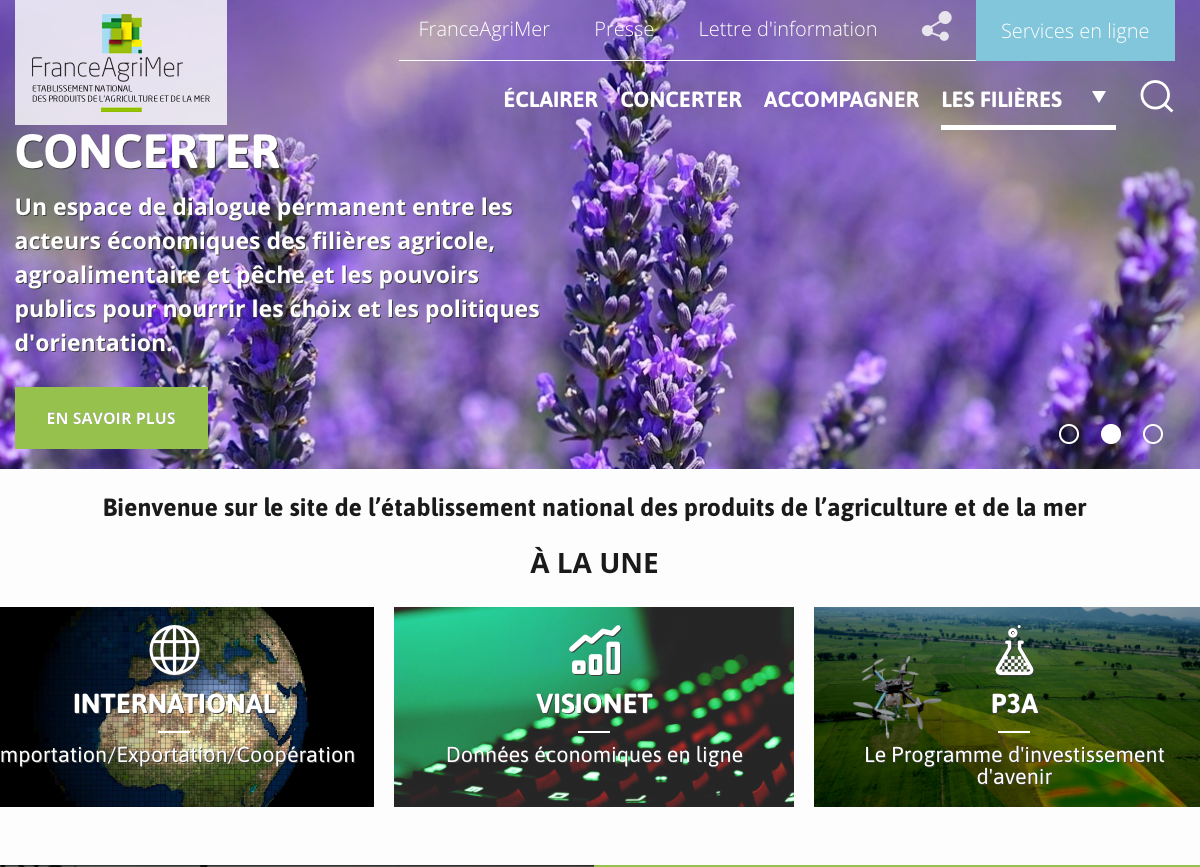
Task: Select the active middle carousel dot
Action: [x=1111, y=434]
